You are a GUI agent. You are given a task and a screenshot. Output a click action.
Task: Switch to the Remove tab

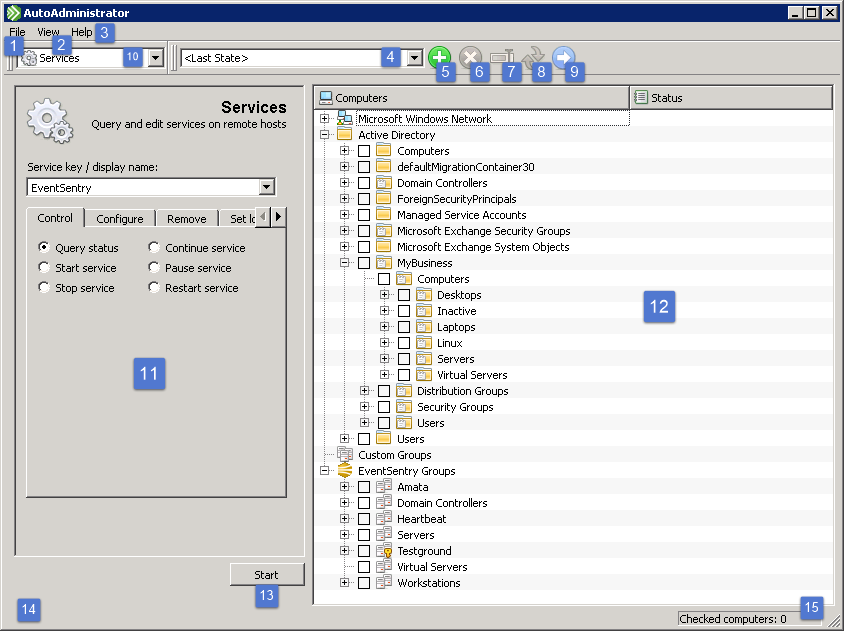click(x=186, y=219)
